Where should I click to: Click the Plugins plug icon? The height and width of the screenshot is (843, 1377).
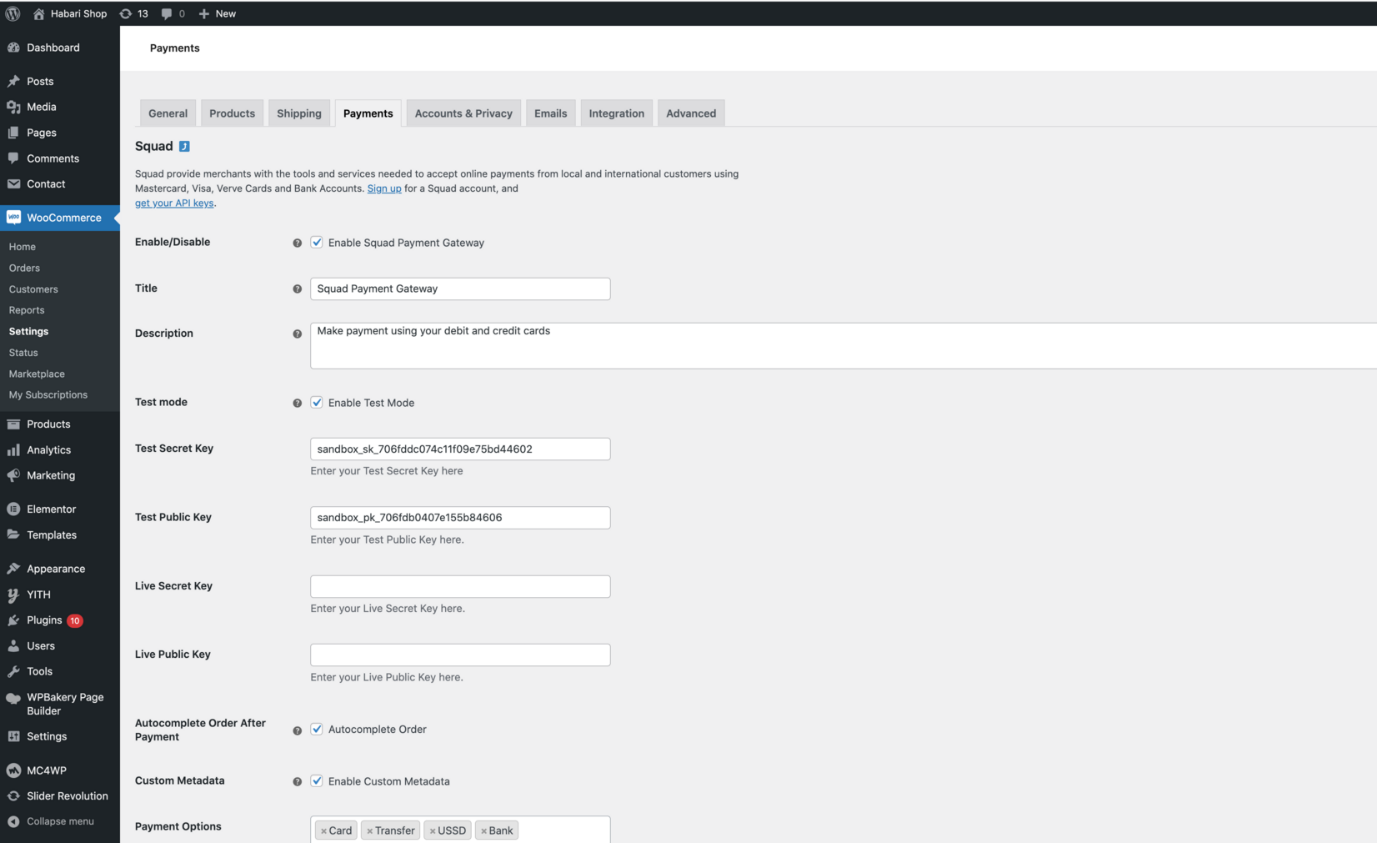pos(13,620)
